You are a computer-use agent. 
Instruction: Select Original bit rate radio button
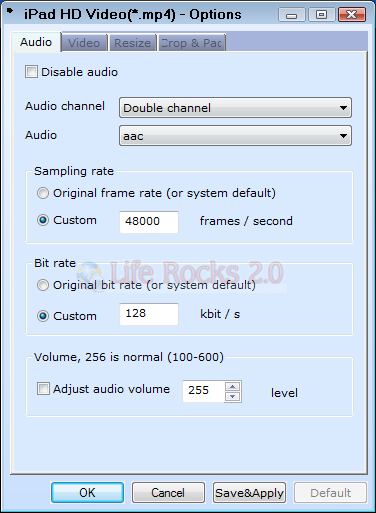coord(43,285)
